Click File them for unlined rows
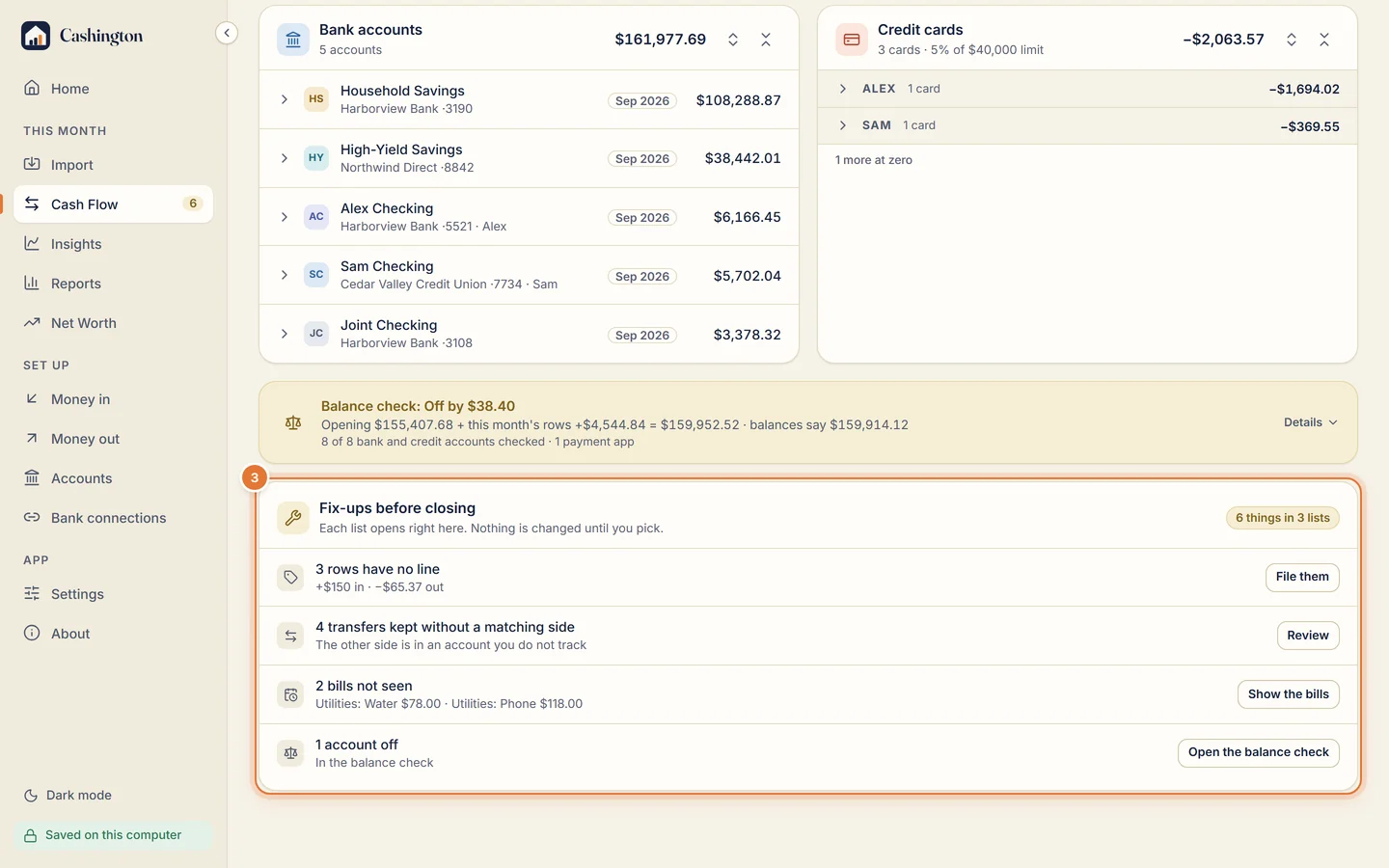 (x=1302, y=577)
